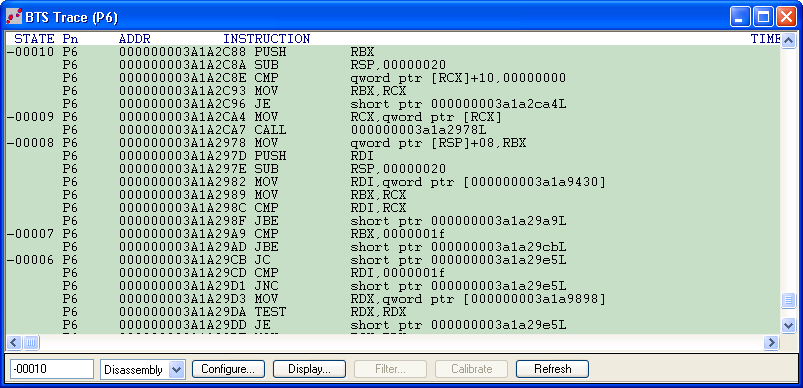
Task: Minimize the BTS Trace window
Action: (x=739, y=18)
